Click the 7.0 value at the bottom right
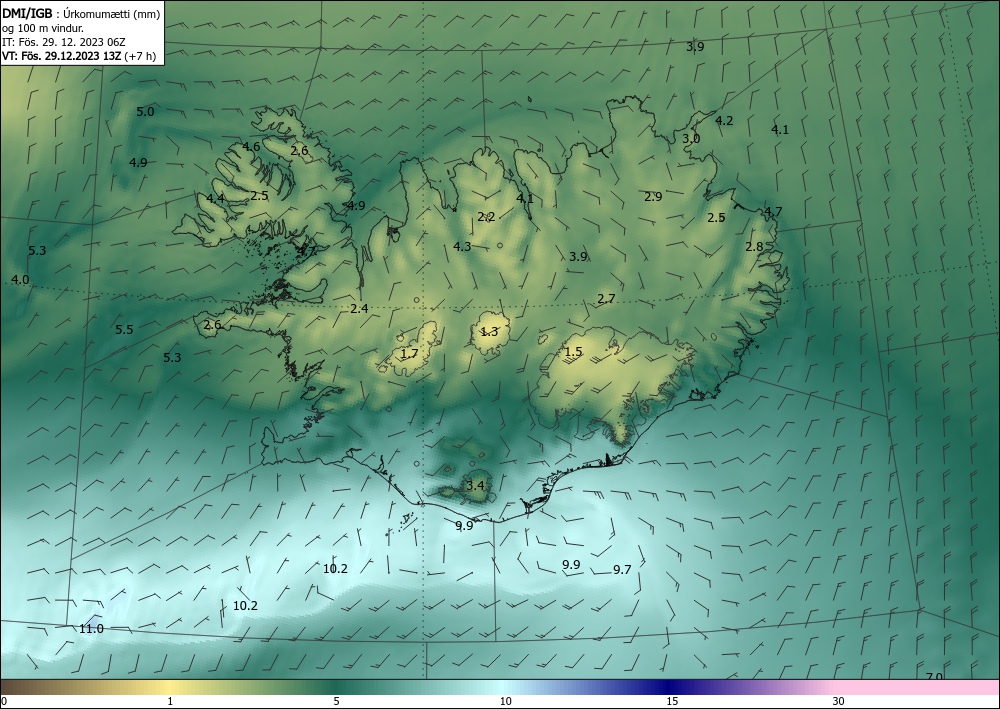 pyautogui.click(x=934, y=676)
